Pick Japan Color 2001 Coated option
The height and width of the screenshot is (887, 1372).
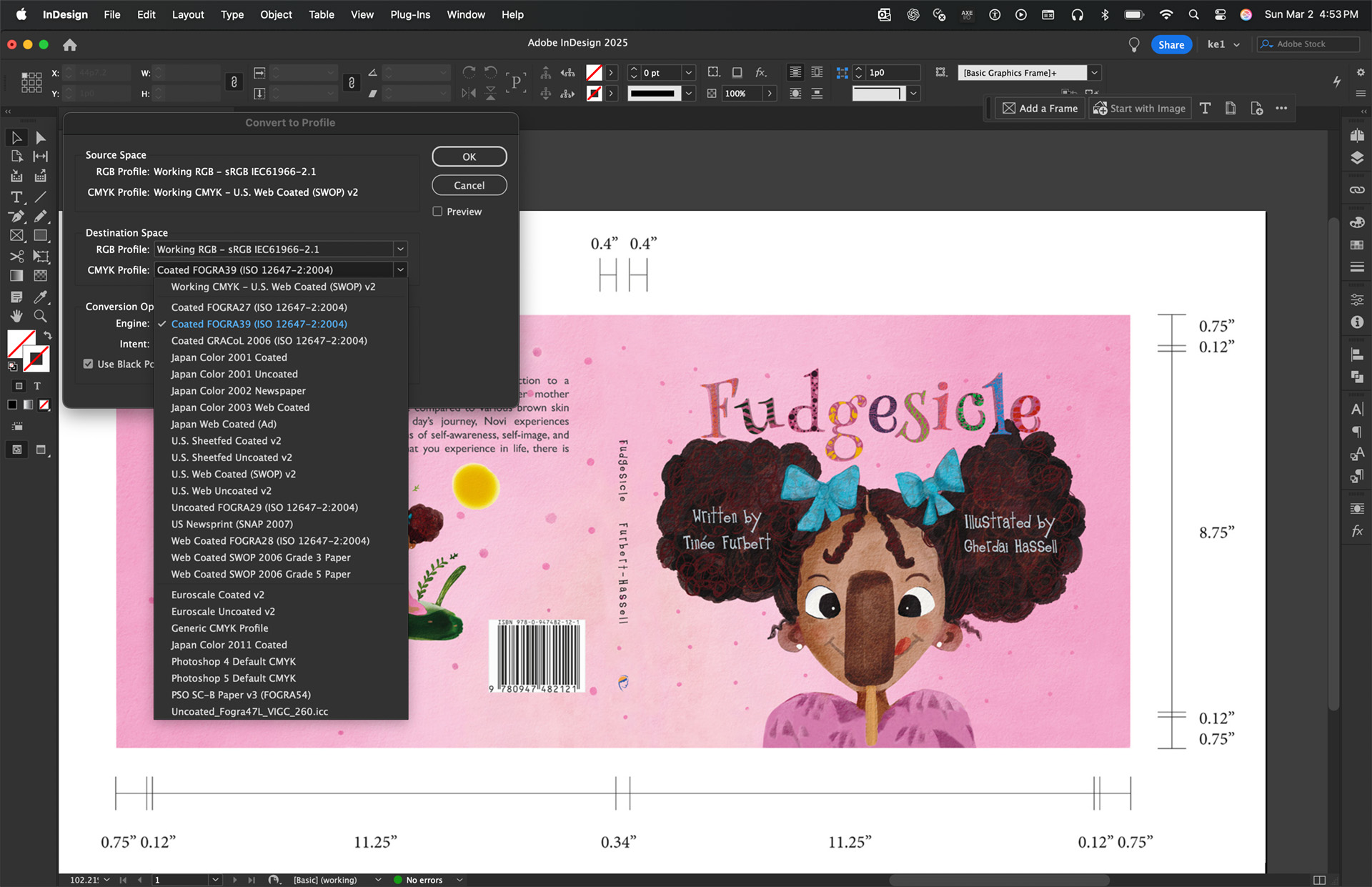pos(229,357)
